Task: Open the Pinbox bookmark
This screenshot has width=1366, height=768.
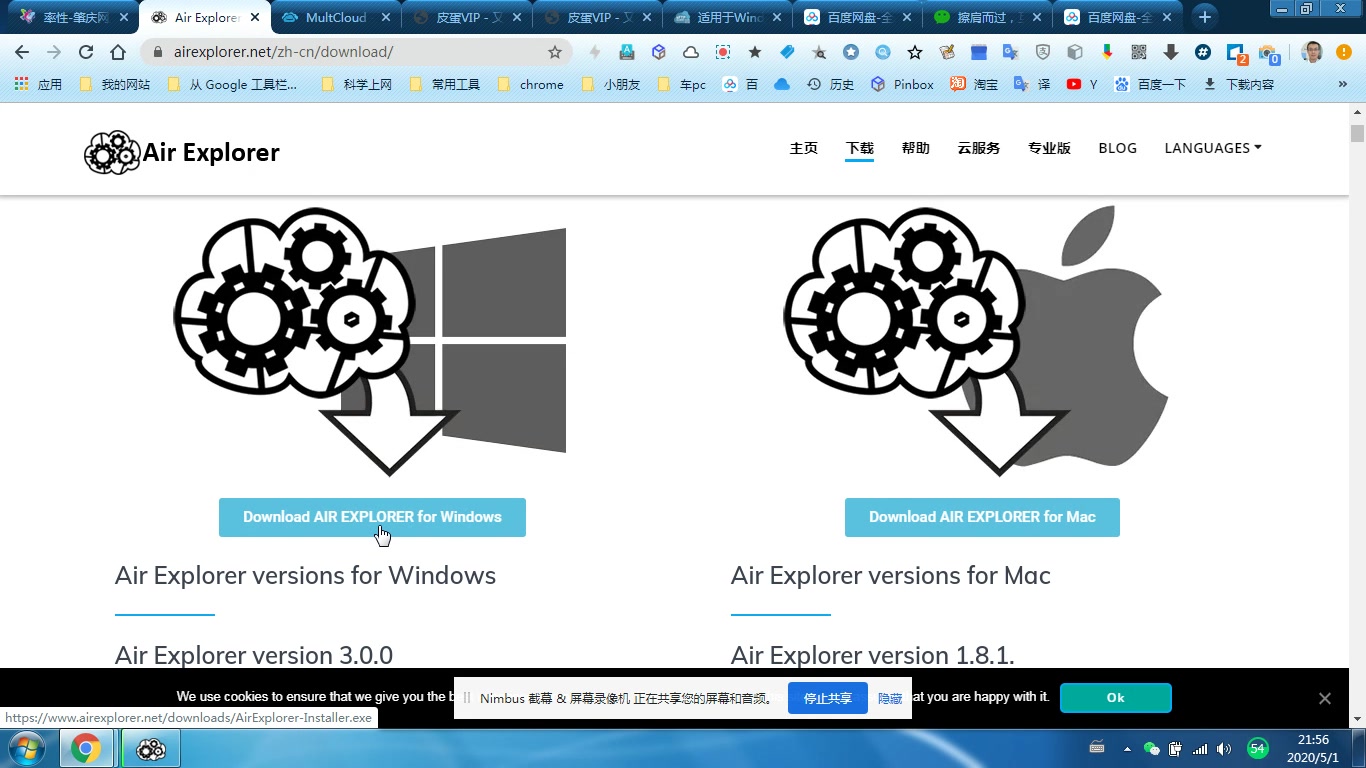Action: 902,85
